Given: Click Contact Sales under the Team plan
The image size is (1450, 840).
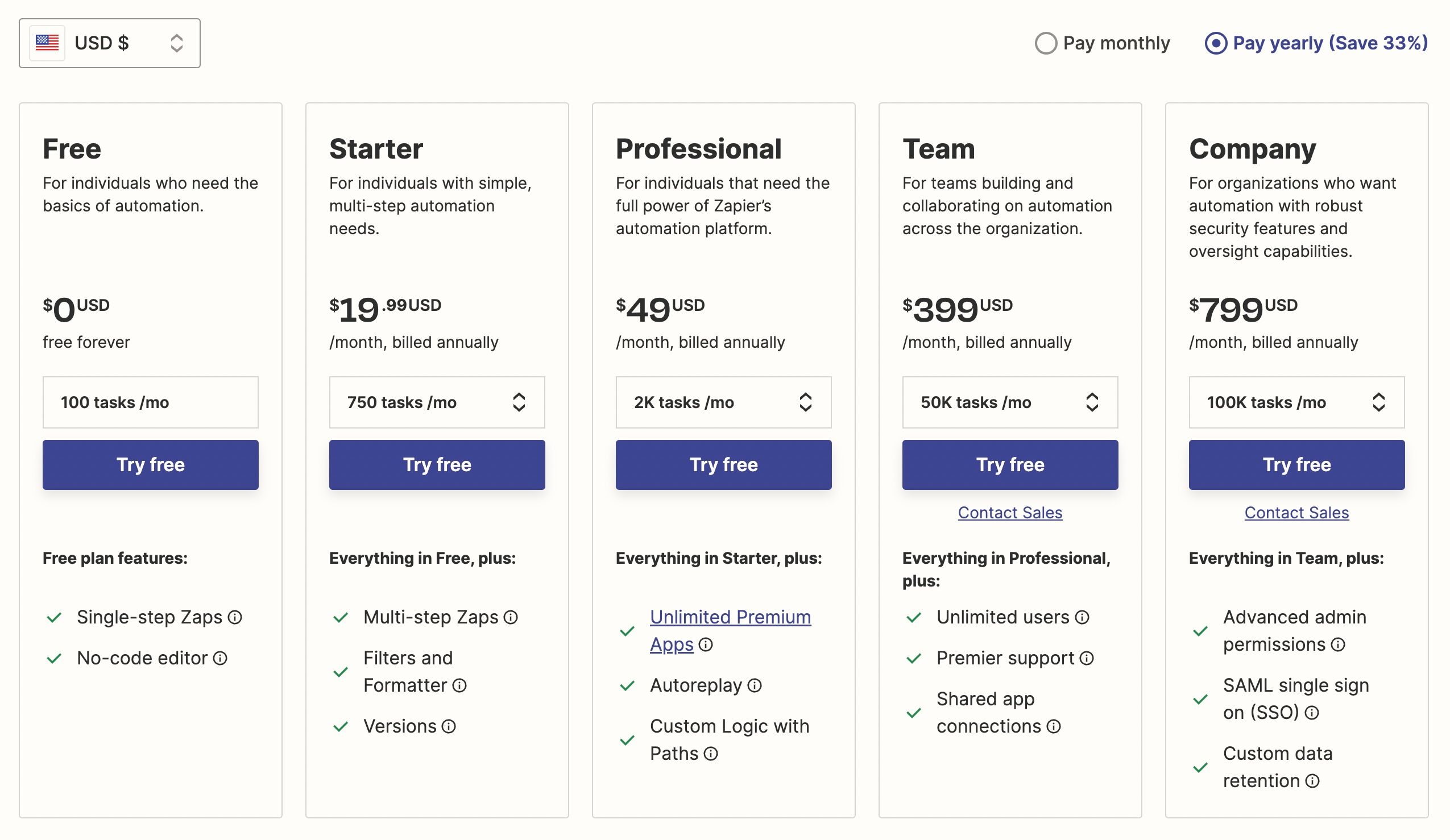Looking at the screenshot, I should click(x=1010, y=512).
